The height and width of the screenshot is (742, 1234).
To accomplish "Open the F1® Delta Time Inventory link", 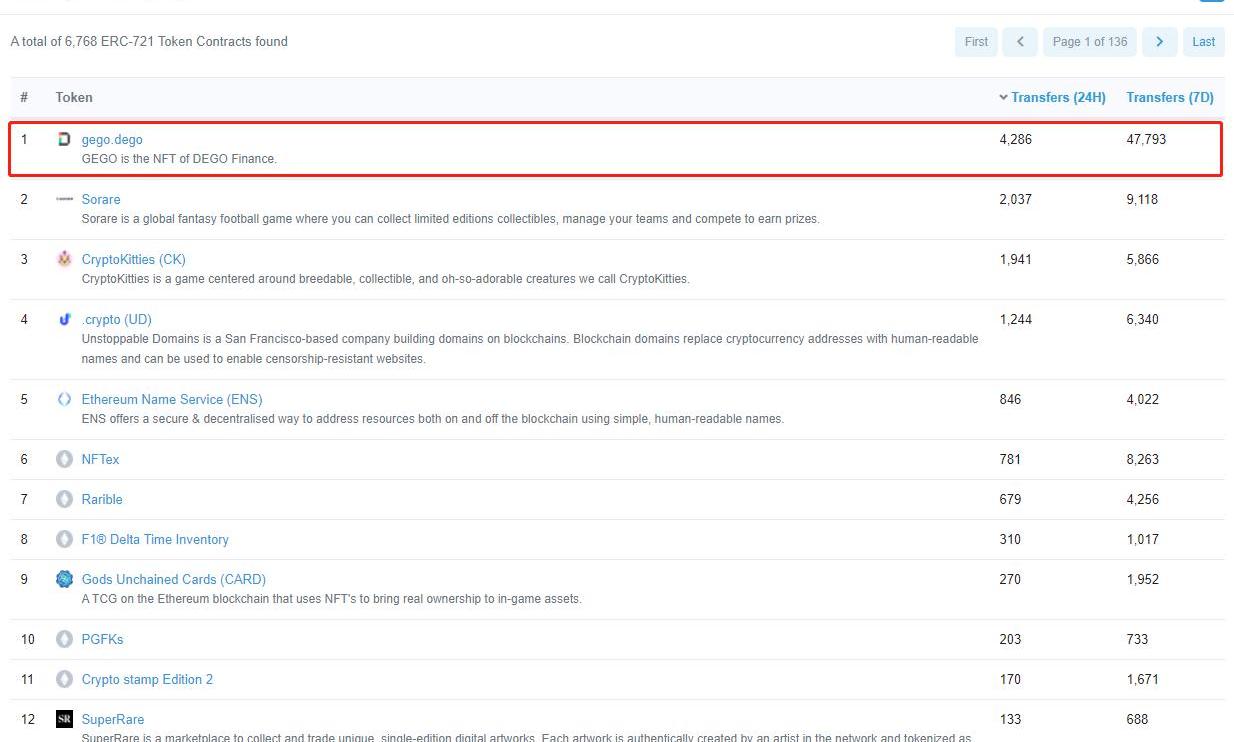I will (x=155, y=540).
